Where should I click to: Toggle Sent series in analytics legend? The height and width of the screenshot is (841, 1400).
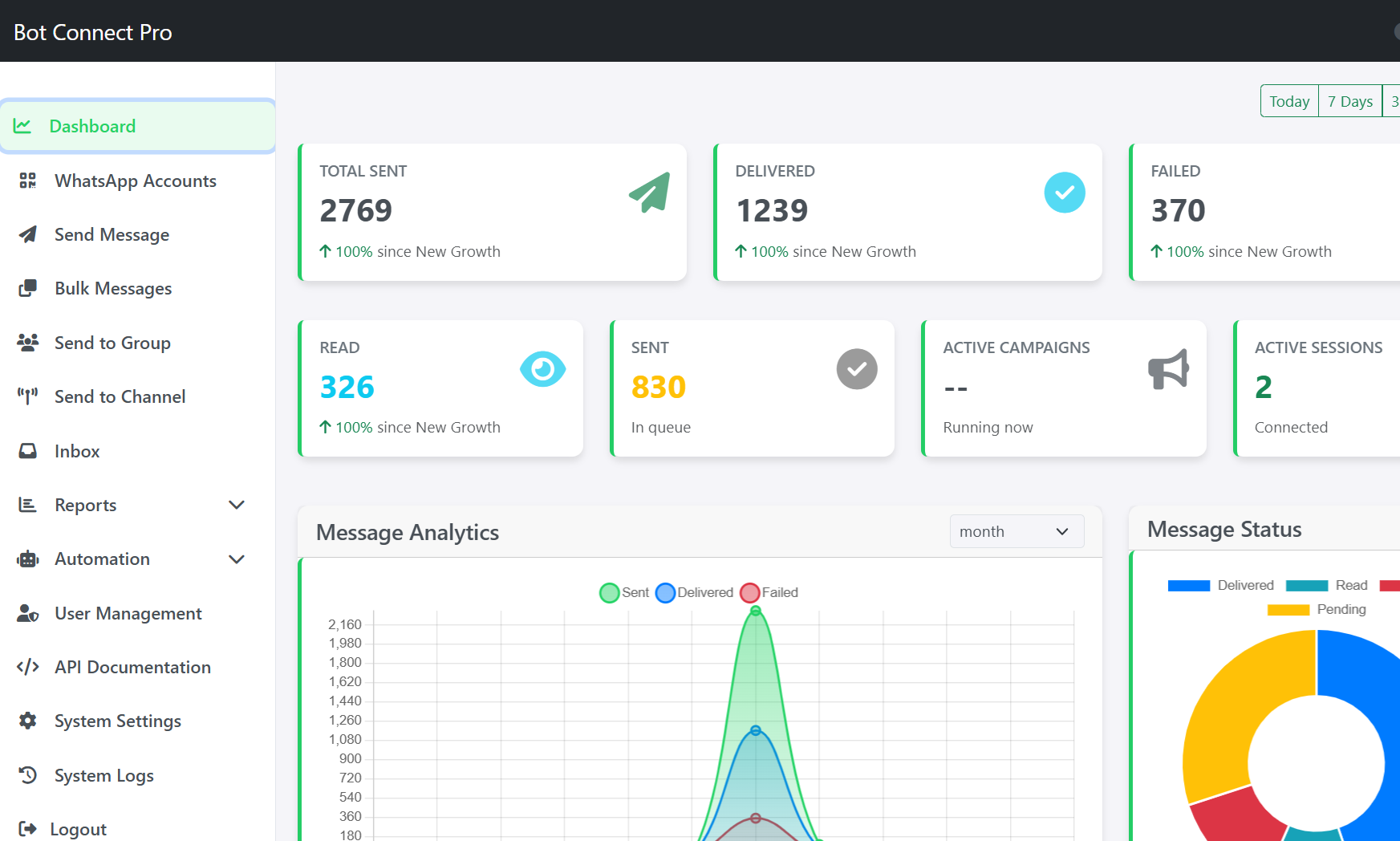(x=625, y=592)
